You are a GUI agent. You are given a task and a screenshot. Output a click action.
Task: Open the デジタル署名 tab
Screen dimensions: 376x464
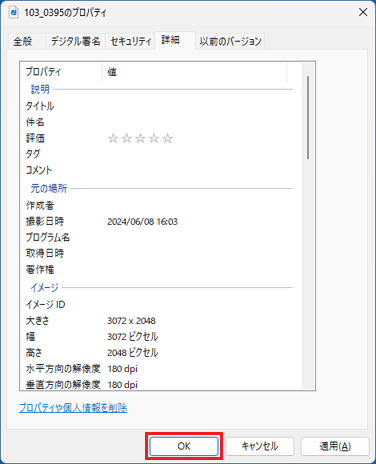coord(75,41)
